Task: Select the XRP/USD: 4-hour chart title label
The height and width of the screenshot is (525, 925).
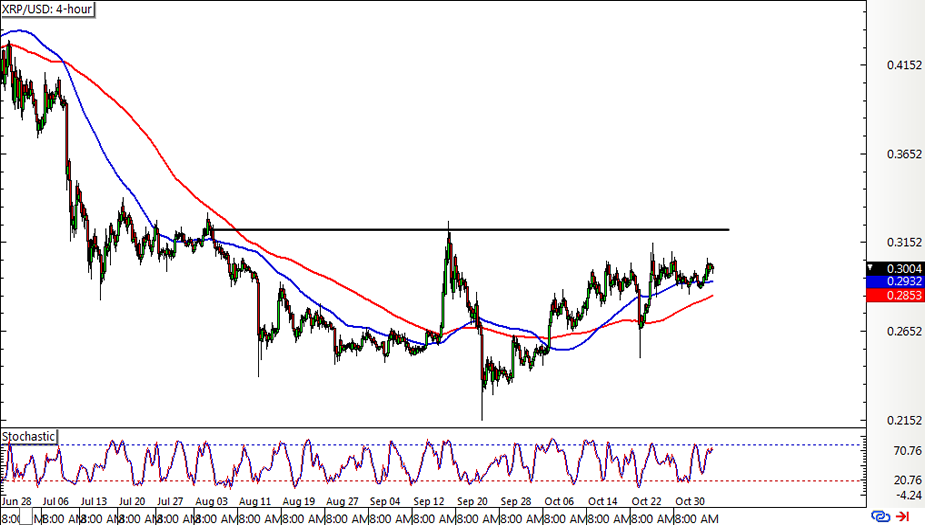Action: [x=47, y=9]
